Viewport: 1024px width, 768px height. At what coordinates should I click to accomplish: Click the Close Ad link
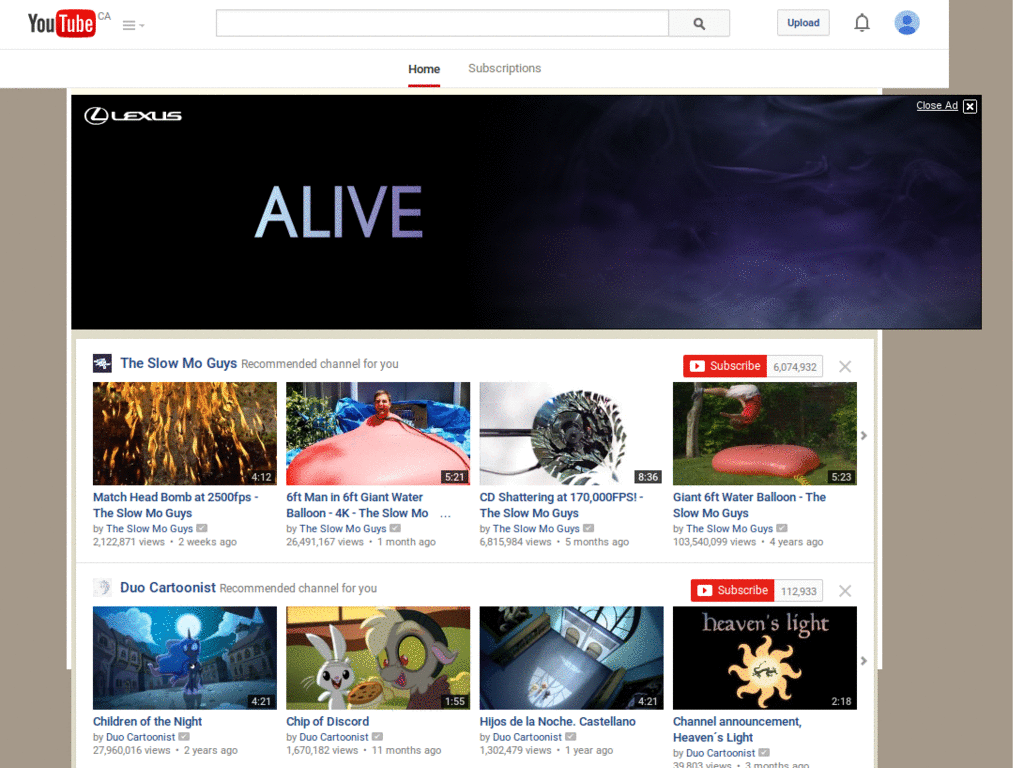tap(936, 105)
